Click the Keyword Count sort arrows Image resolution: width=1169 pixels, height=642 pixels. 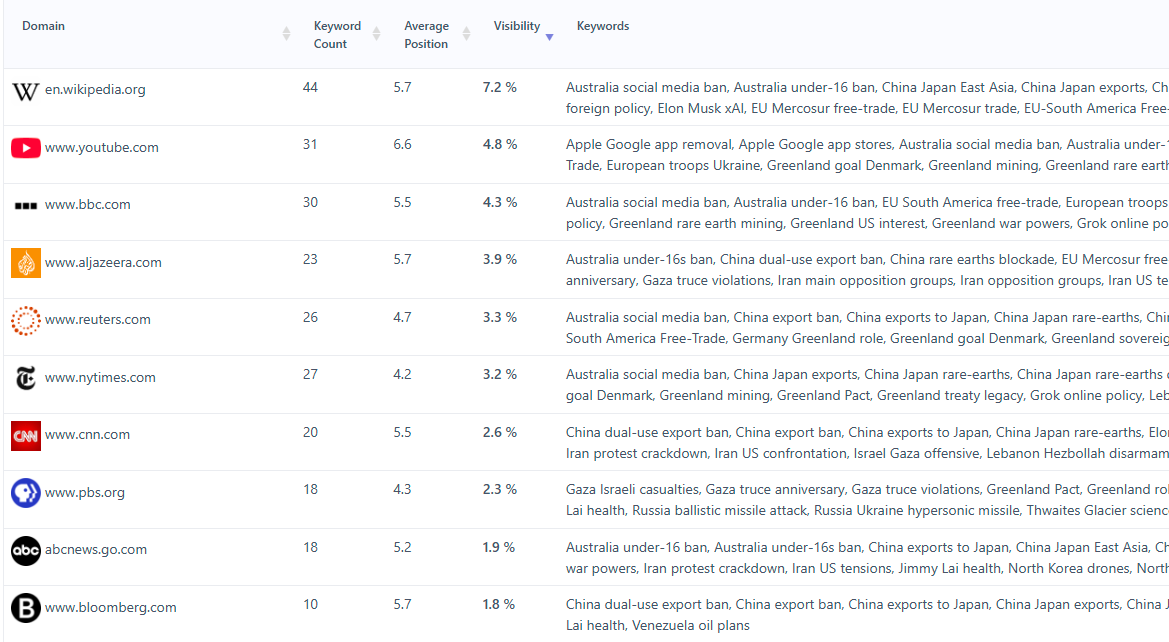click(x=375, y=33)
